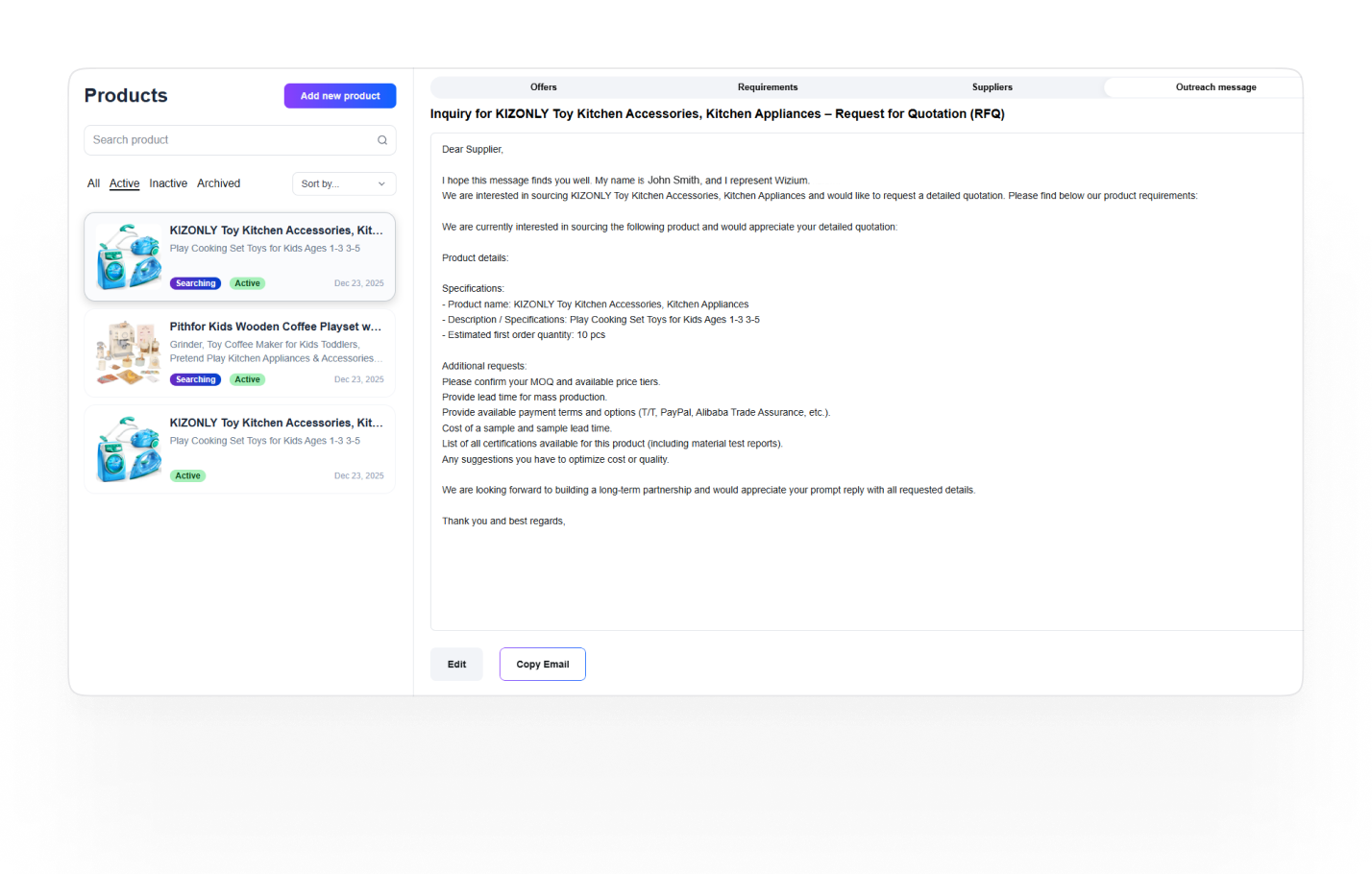The height and width of the screenshot is (874, 1372).
Task: Open the Pithfor Wooden Coffee Playset thumbnail
Action: click(129, 352)
